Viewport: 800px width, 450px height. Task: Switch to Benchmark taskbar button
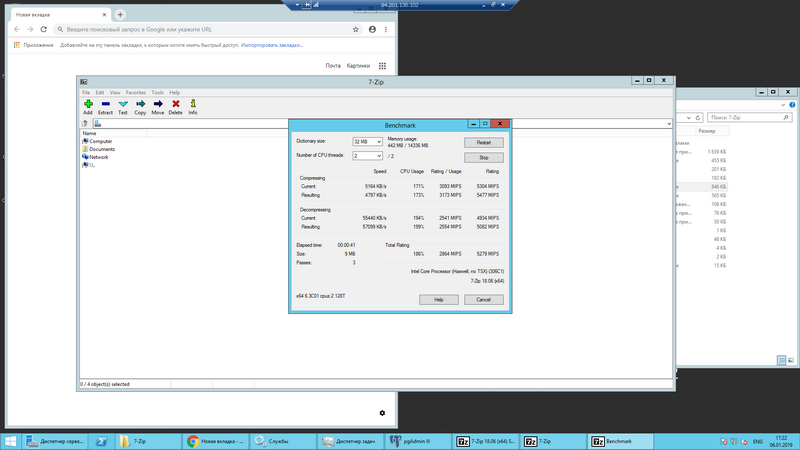620,441
